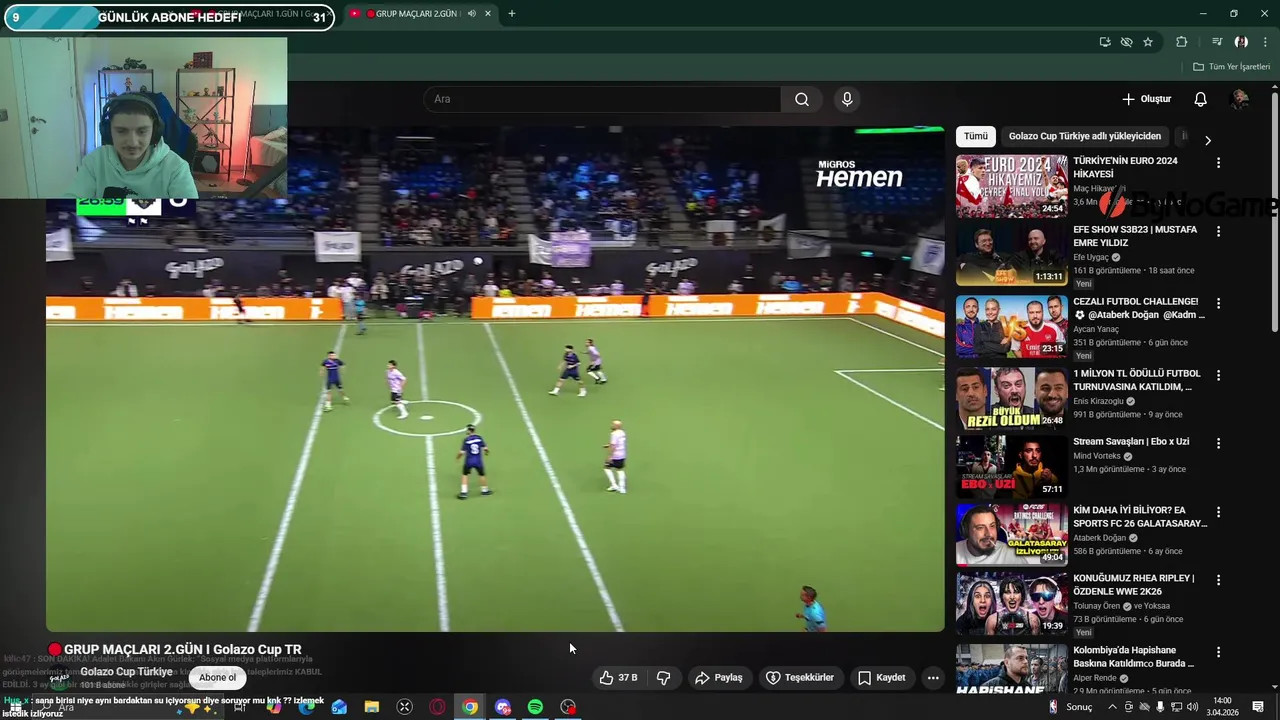Like the video with thumbs-up button
Viewport: 1280px width, 720px height.
[618, 677]
